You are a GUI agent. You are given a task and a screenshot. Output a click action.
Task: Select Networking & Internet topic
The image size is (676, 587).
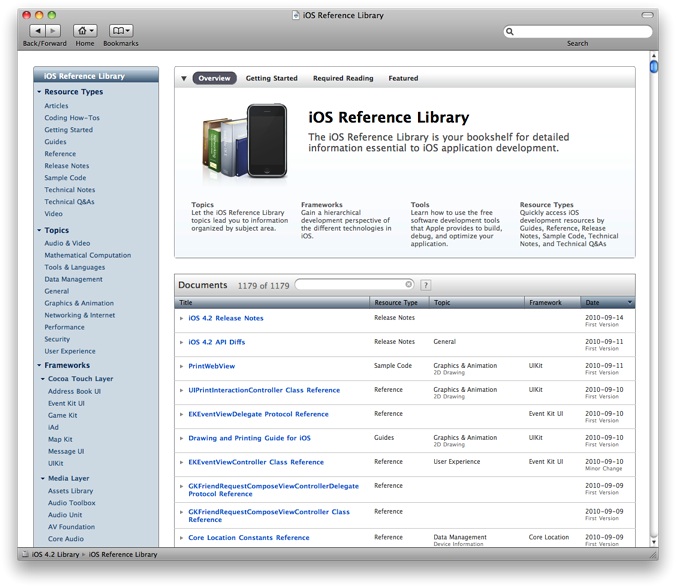point(79,315)
